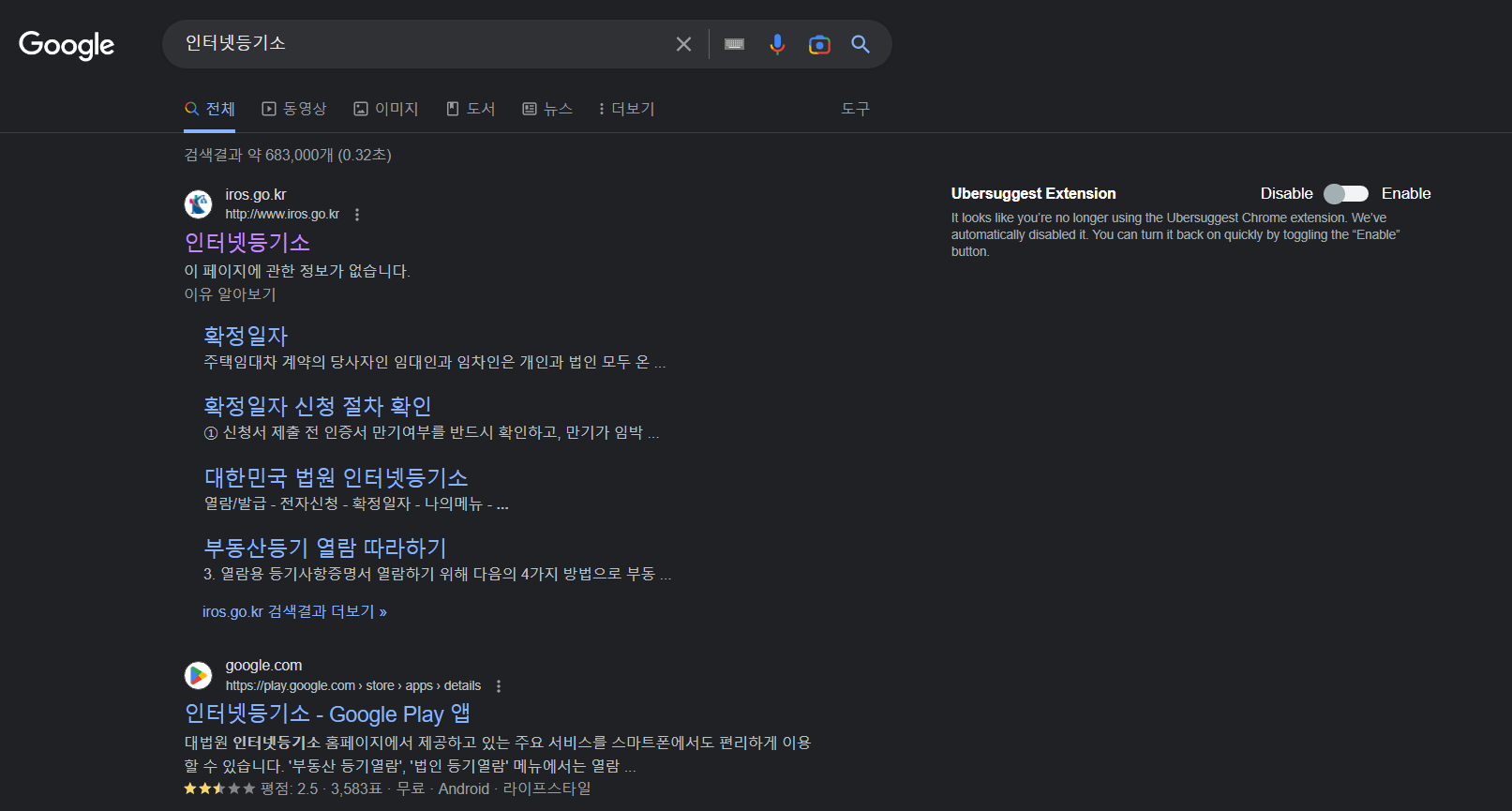The height and width of the screenshot is (811, 1512).
Task: Click the play.google.com breadcrumb URL
Action: pos(353,685)
